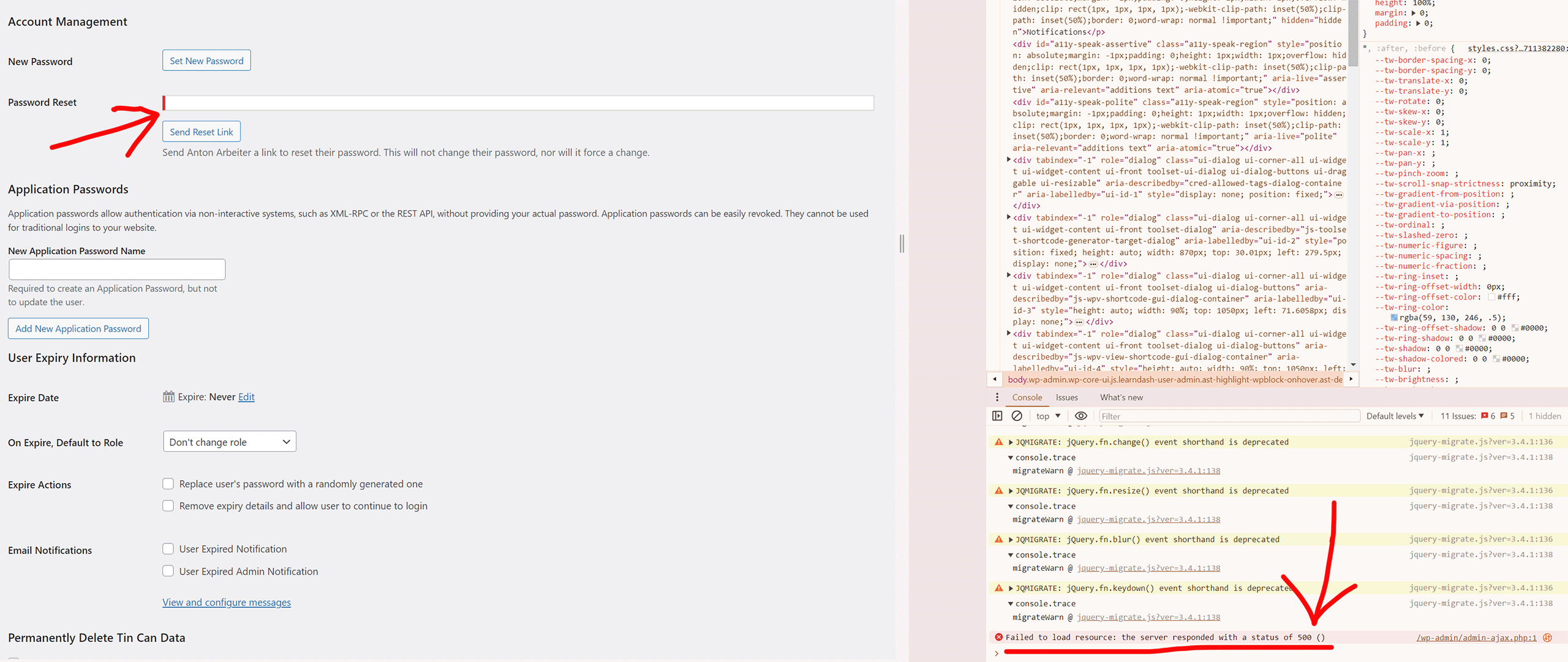Enable User Expired Notification checkbox
The width and height of the screenshot is (1568, 662).
point(168,549)
